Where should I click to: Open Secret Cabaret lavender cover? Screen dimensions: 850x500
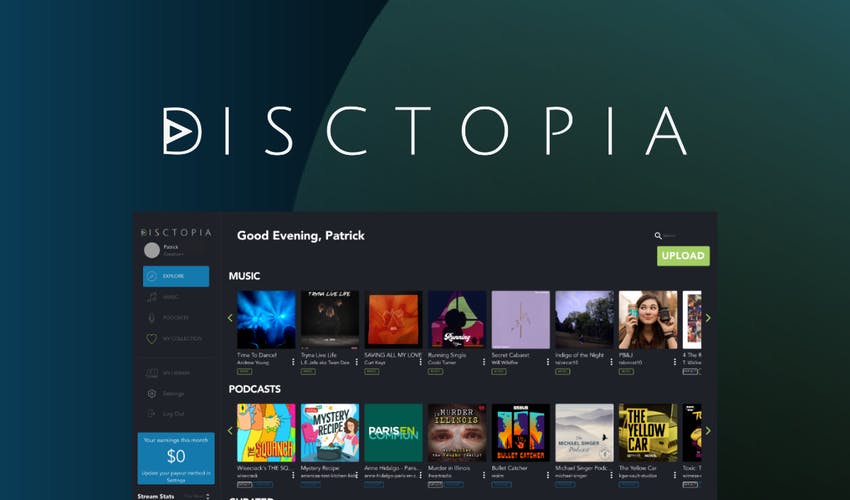pyautogui.click(x=520, y=319)
